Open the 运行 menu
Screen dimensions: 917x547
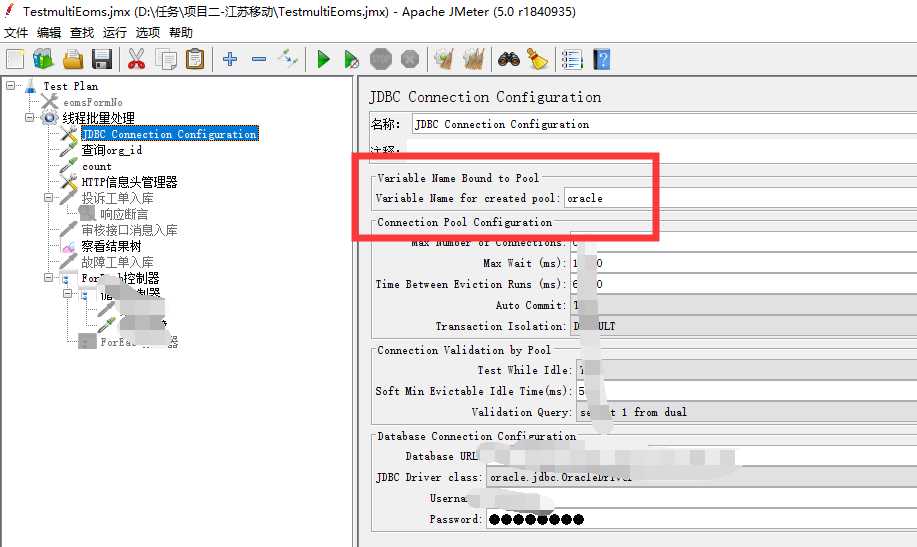(x=115, y=33)
